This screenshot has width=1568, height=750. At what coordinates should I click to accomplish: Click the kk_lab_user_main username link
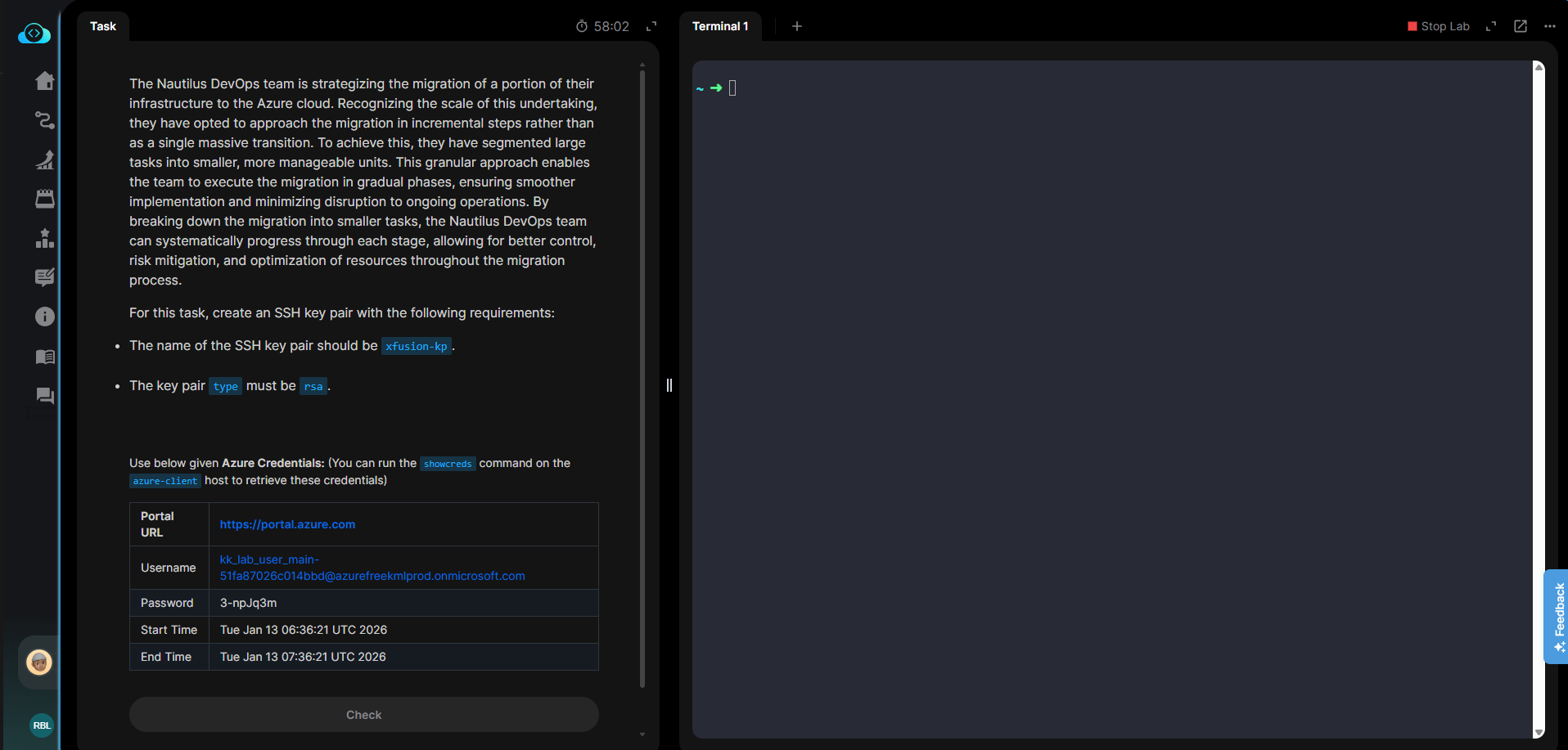click(x=372, y=568)
